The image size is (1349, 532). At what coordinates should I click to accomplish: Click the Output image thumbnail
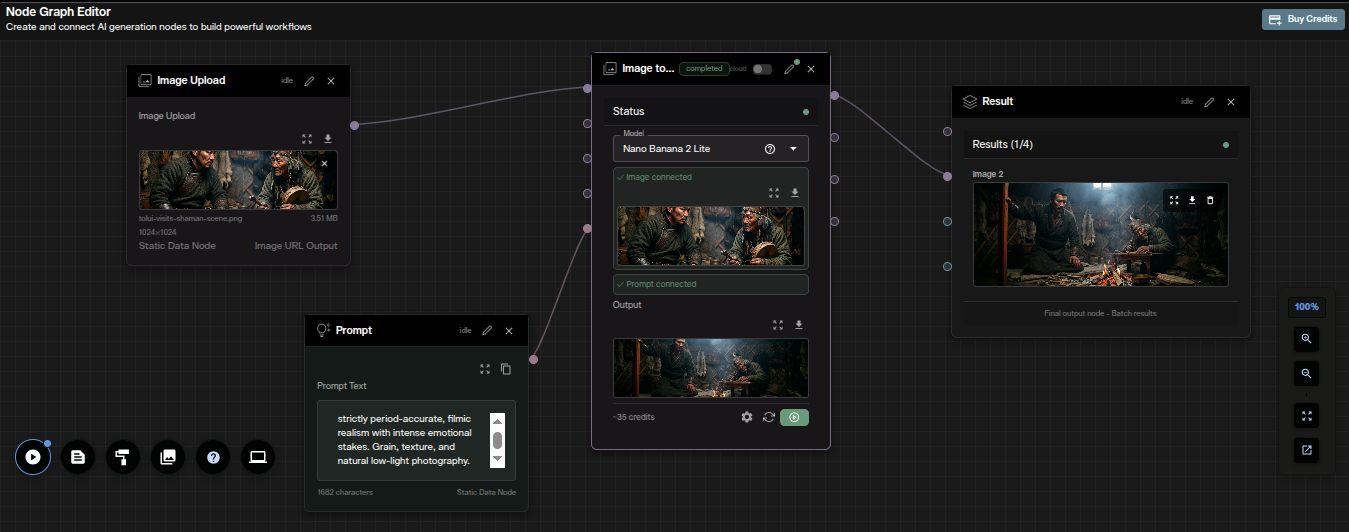coord(711,368)
